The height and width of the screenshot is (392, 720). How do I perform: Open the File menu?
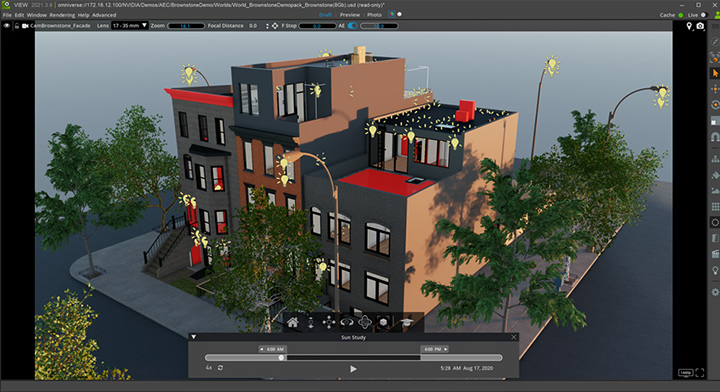tap(7, 15)
